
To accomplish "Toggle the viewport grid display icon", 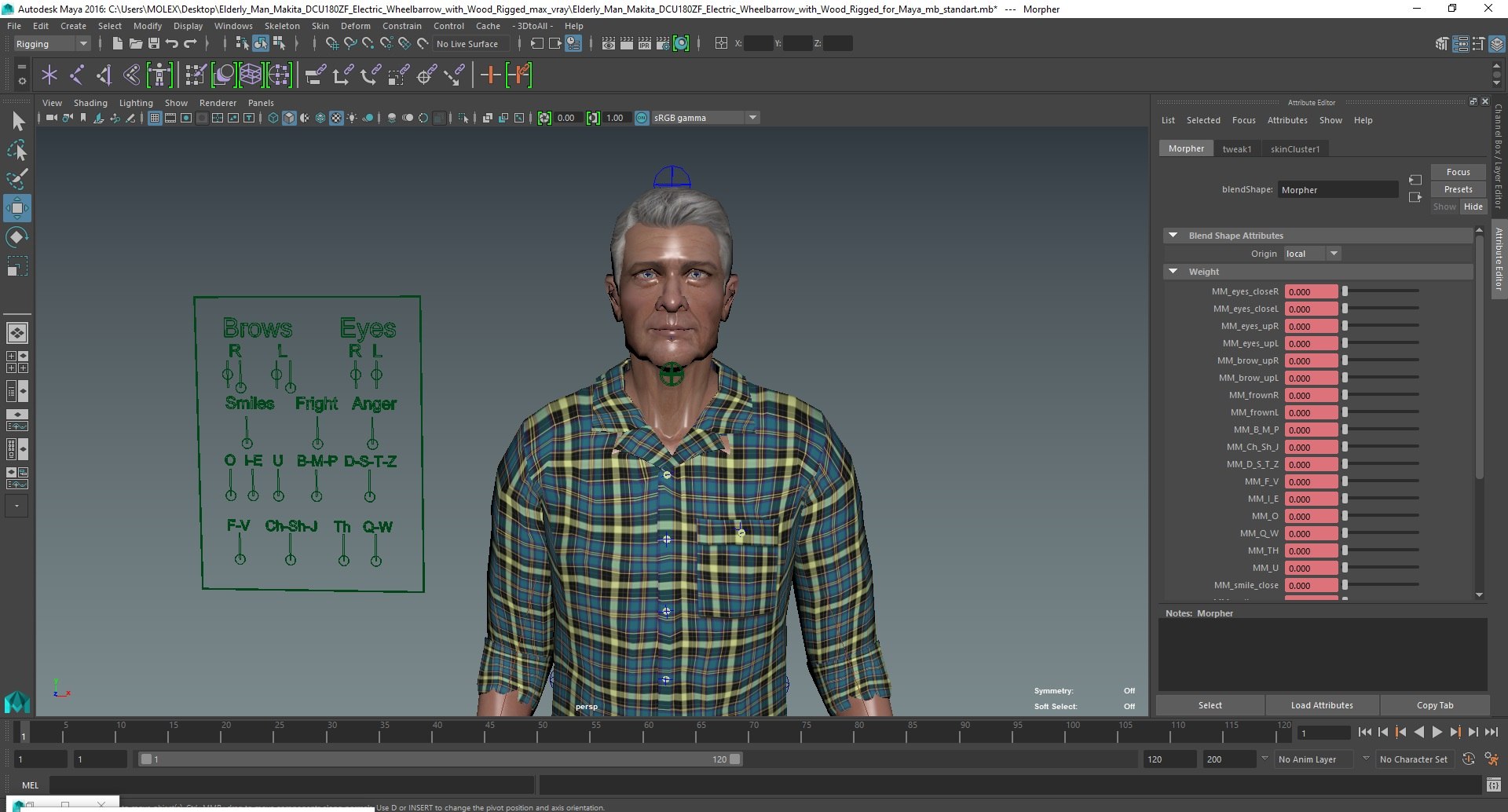I will tap(155, 118).
